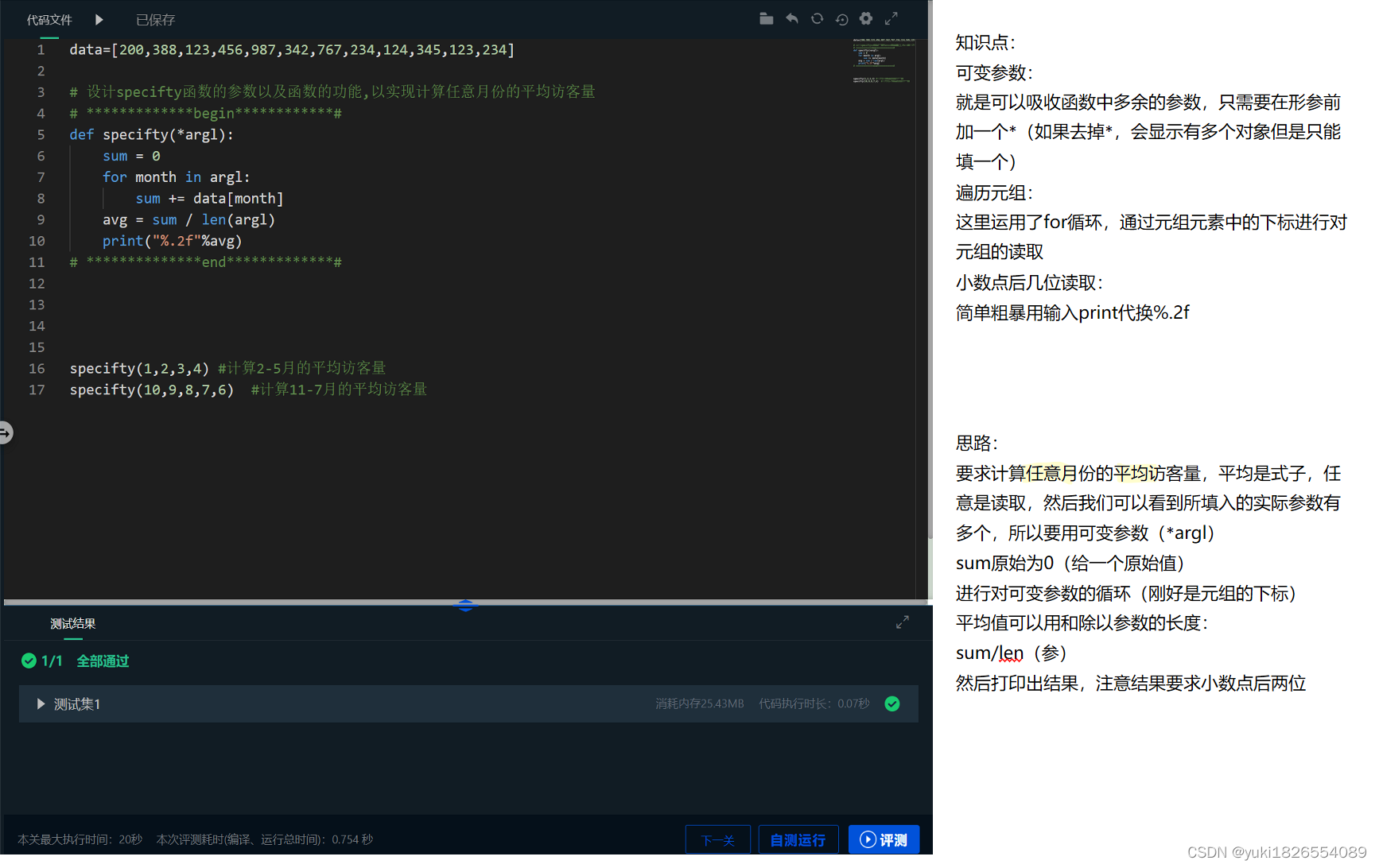Click the reset code refresh icon

coord(817,18)
